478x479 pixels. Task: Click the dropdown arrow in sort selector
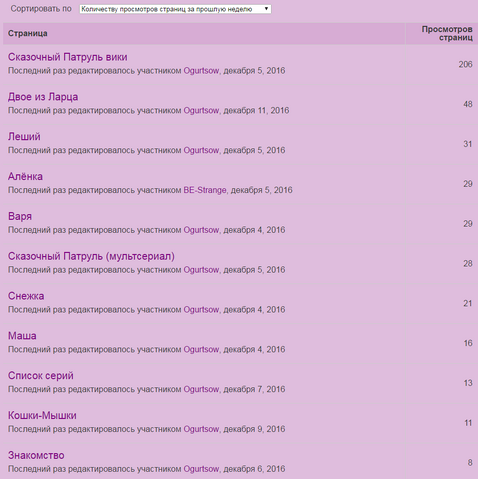coord(266,9)
